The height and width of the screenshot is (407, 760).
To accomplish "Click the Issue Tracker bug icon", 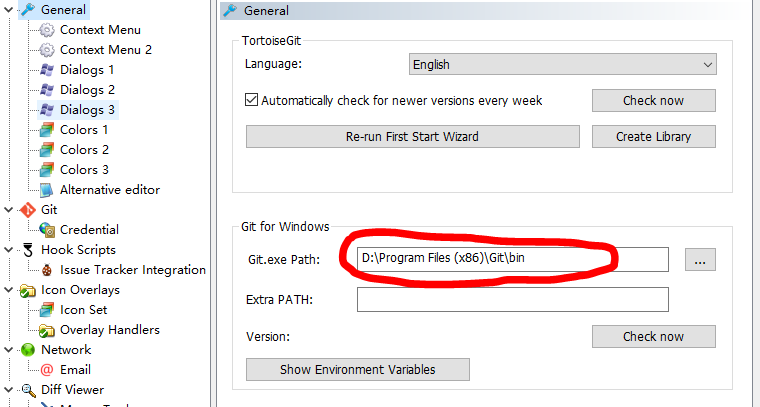I will (47, 270).
